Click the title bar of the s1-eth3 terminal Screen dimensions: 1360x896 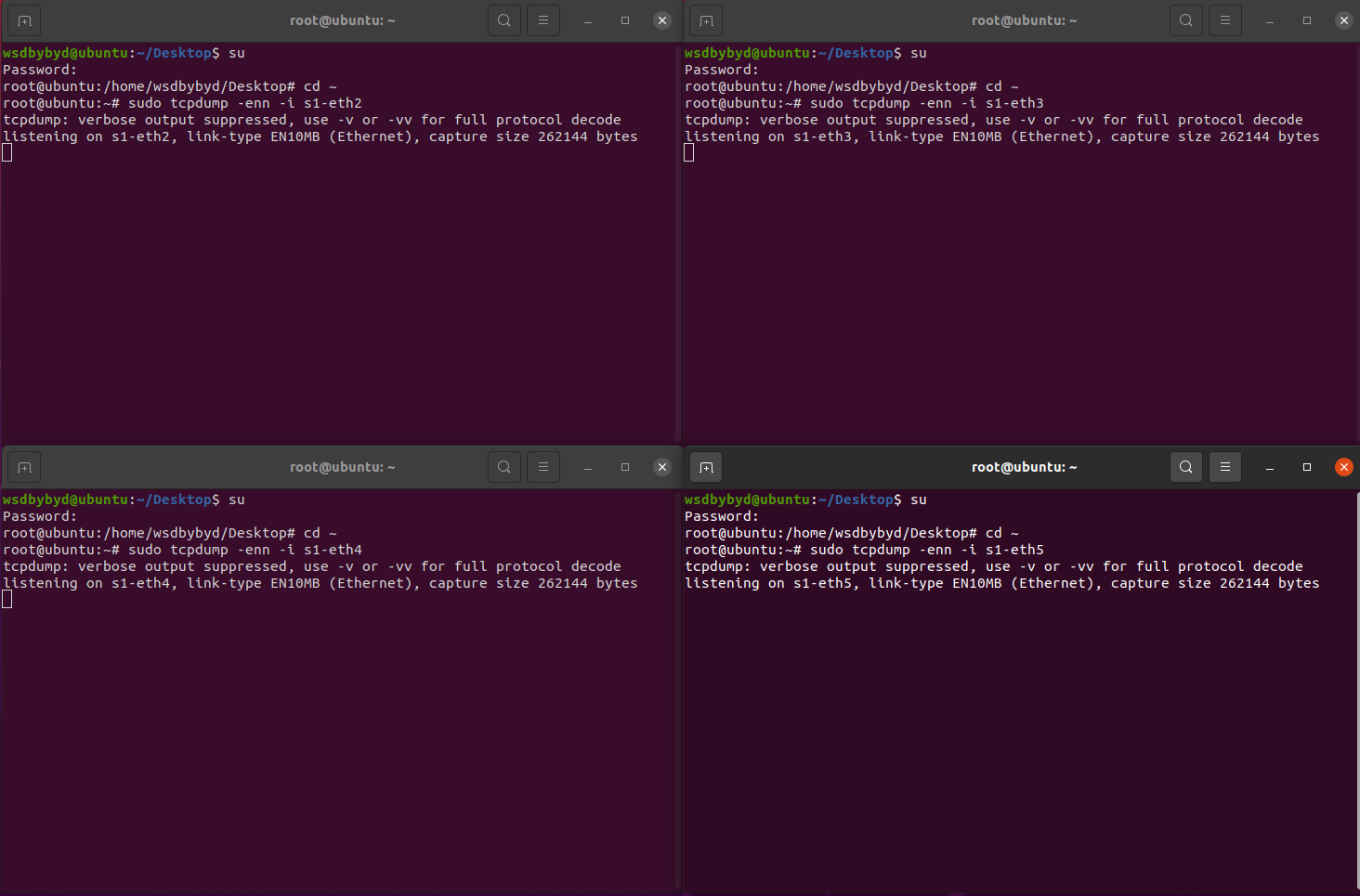click(929, 20)
